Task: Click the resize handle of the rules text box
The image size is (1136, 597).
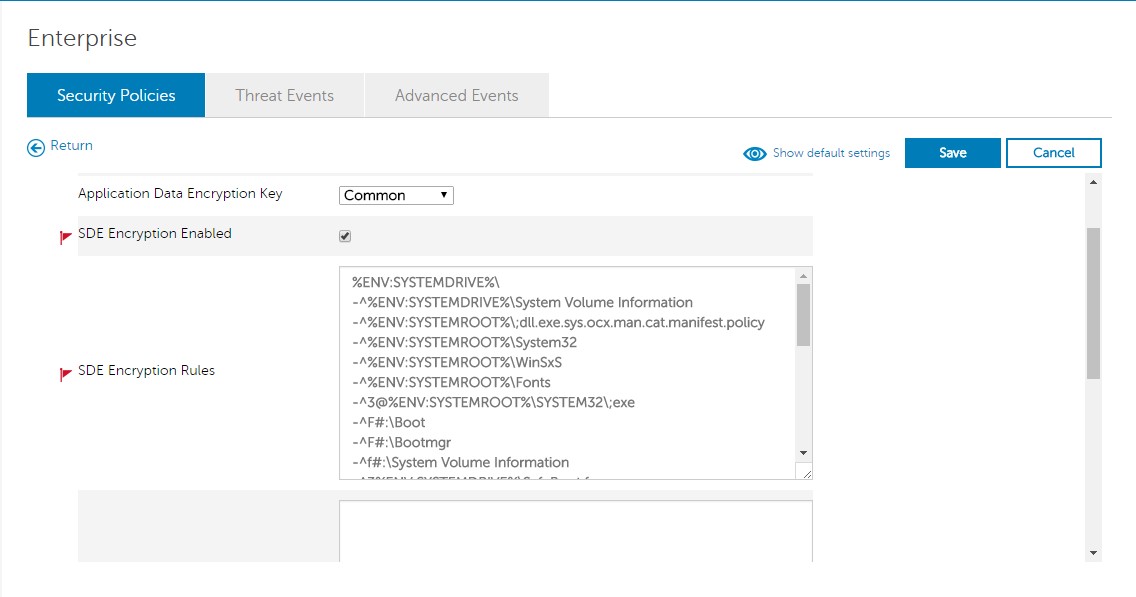Action: [x=804, y=472]
